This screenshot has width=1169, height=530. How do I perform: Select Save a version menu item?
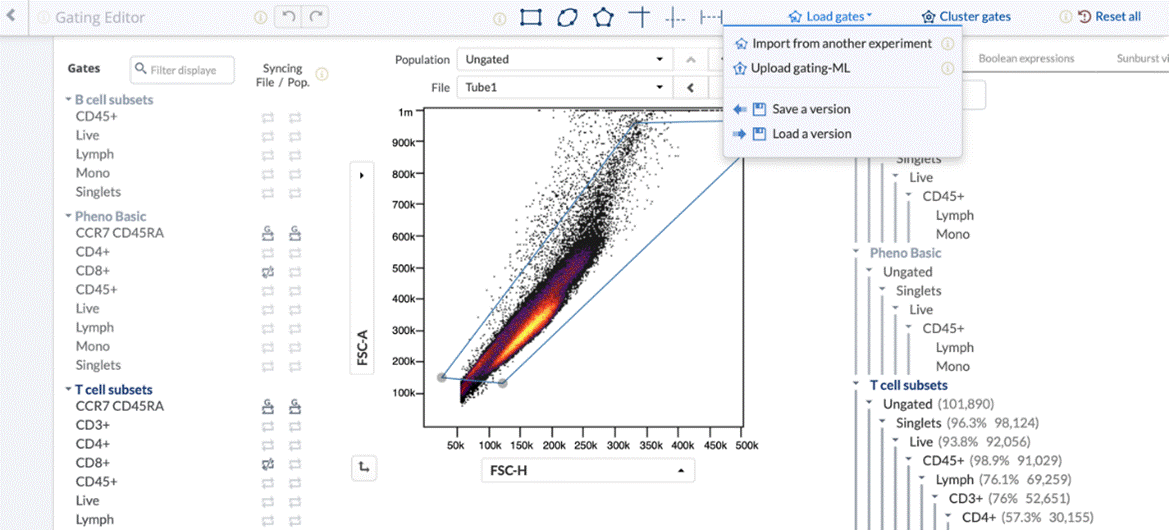pyautogui.click(x=811, y=109)
